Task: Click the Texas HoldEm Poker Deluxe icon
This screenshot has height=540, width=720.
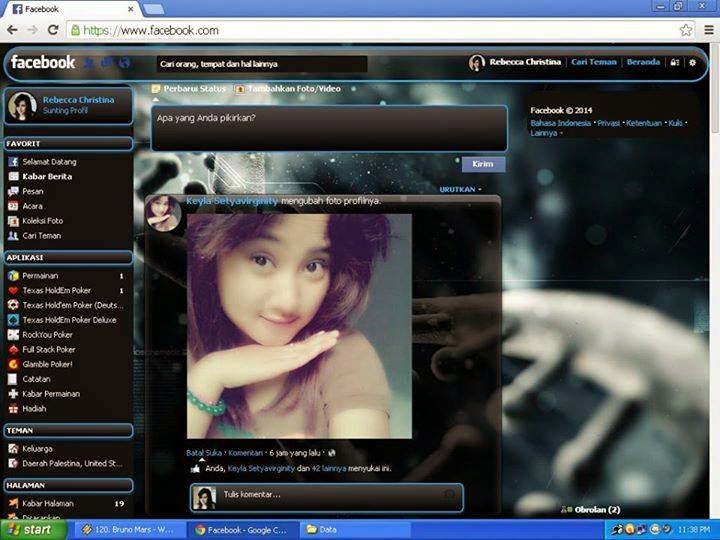Action: [x=13, y=320]
